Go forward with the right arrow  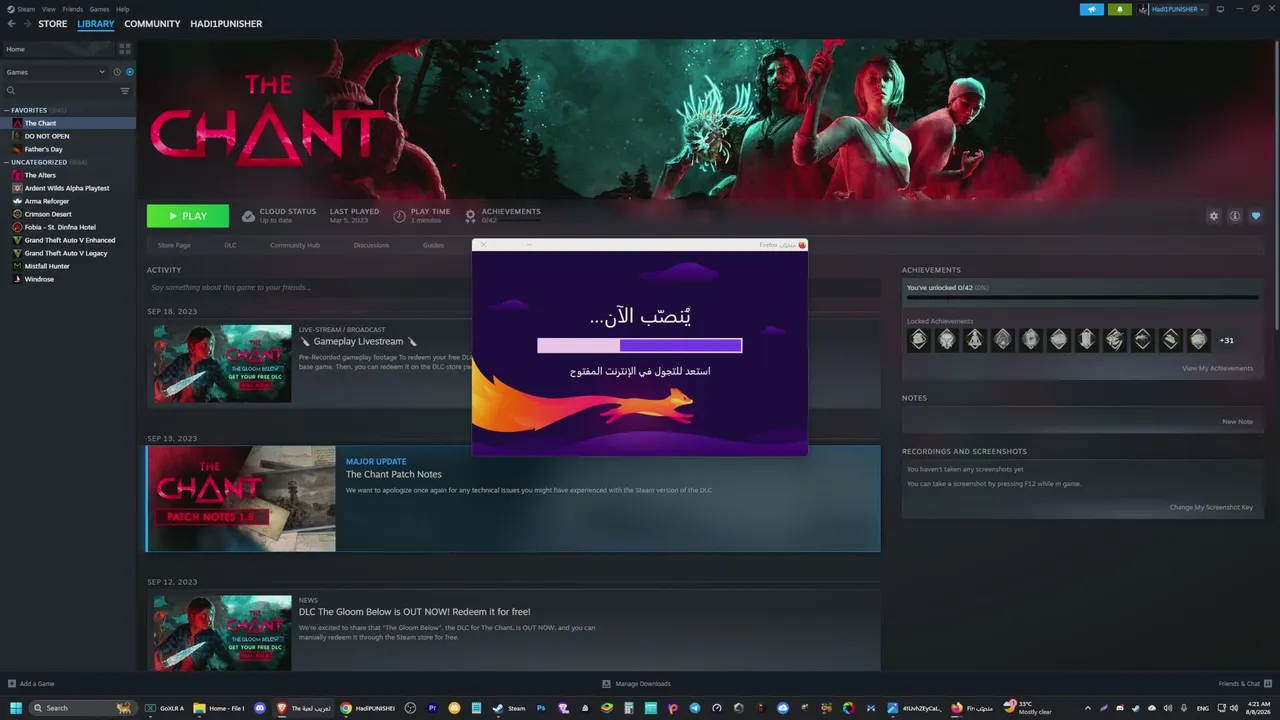pos(26,24)
